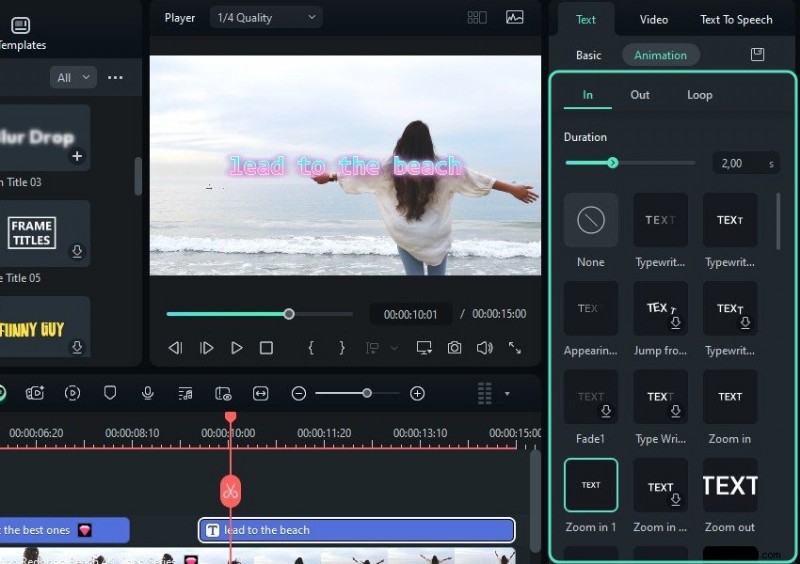Click the render preview play-circle icon

tap(72, 393)
